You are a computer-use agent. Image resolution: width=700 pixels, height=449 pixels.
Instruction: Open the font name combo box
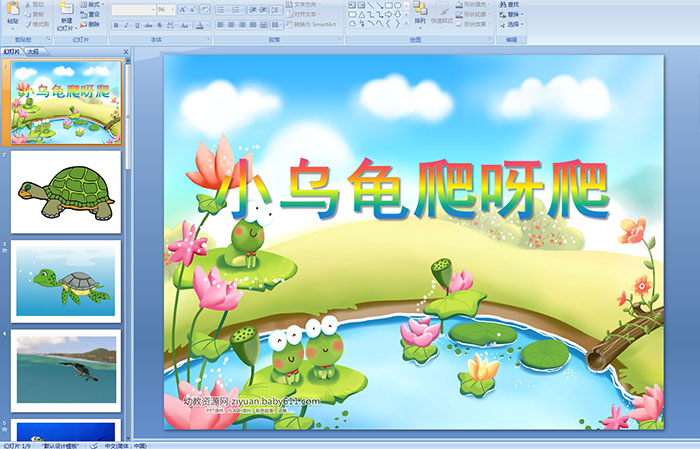click(133, 10)
